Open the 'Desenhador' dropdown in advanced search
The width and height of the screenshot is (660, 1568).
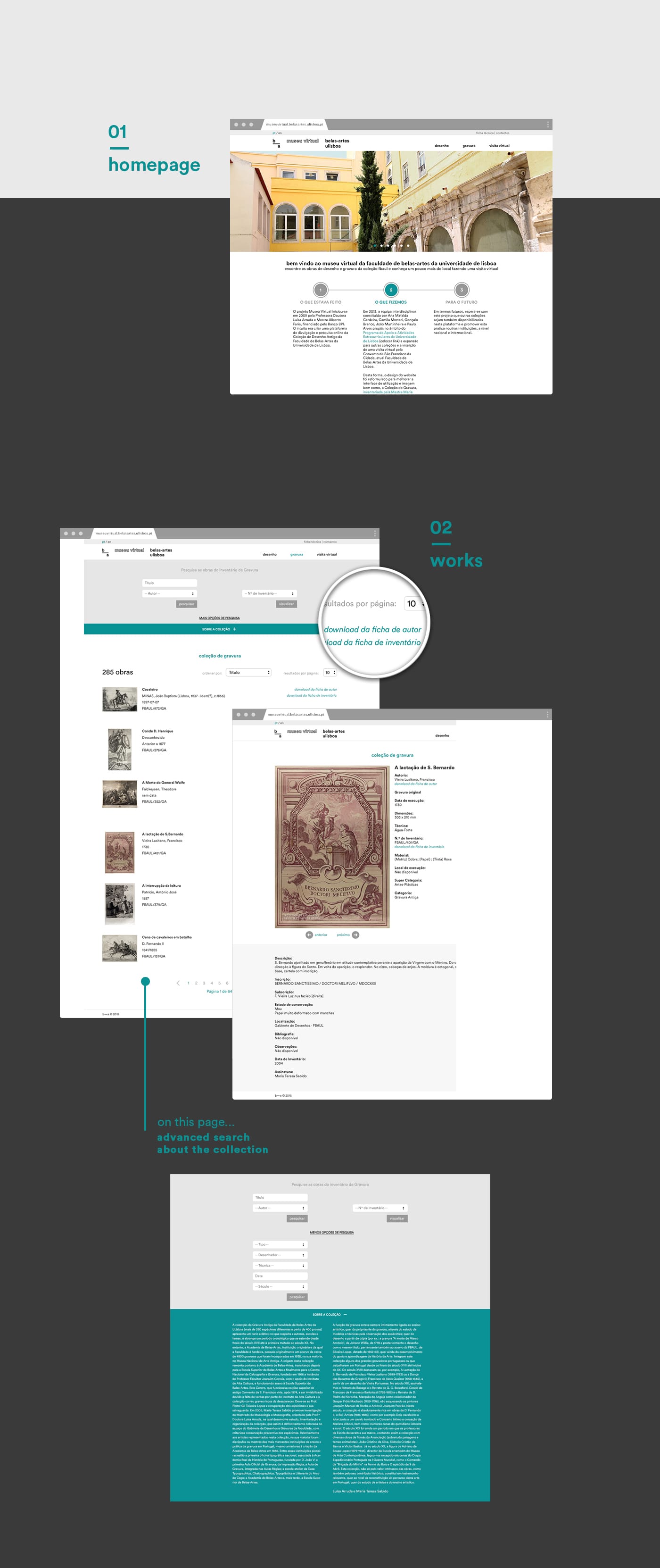pos(280,1254)
